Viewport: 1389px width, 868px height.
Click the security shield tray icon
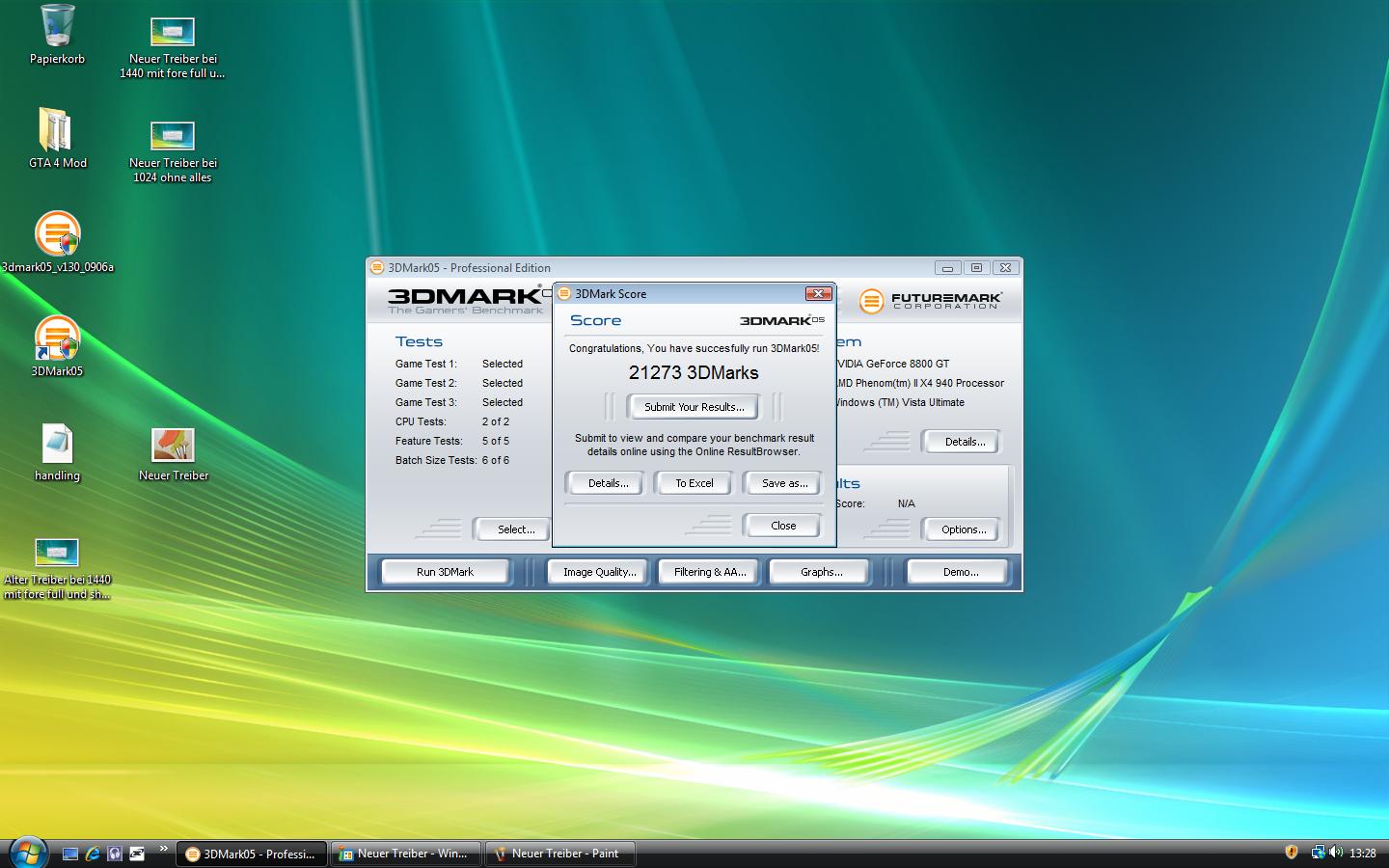(x=1292, y=852)
